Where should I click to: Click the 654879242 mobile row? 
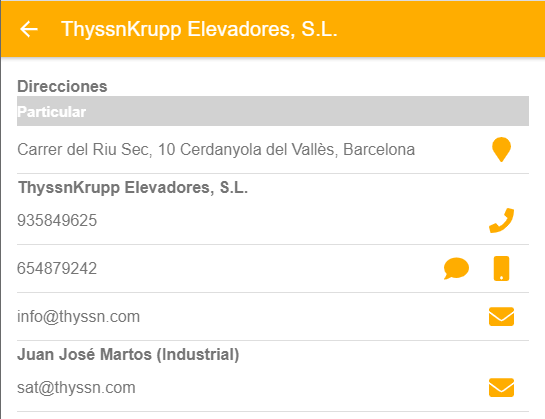click(273, 268)
